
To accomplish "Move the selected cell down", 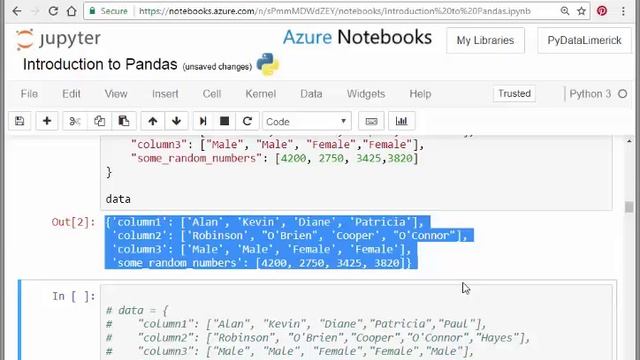I will (x=176, y=121).
